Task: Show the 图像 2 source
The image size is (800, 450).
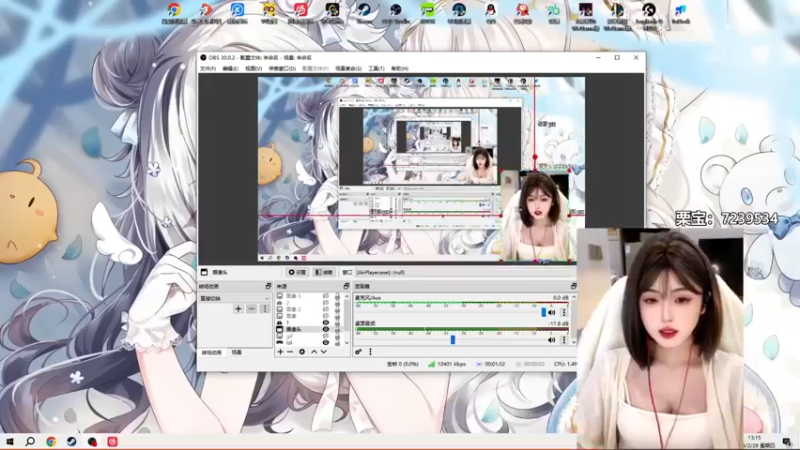Action: point(326,309)
